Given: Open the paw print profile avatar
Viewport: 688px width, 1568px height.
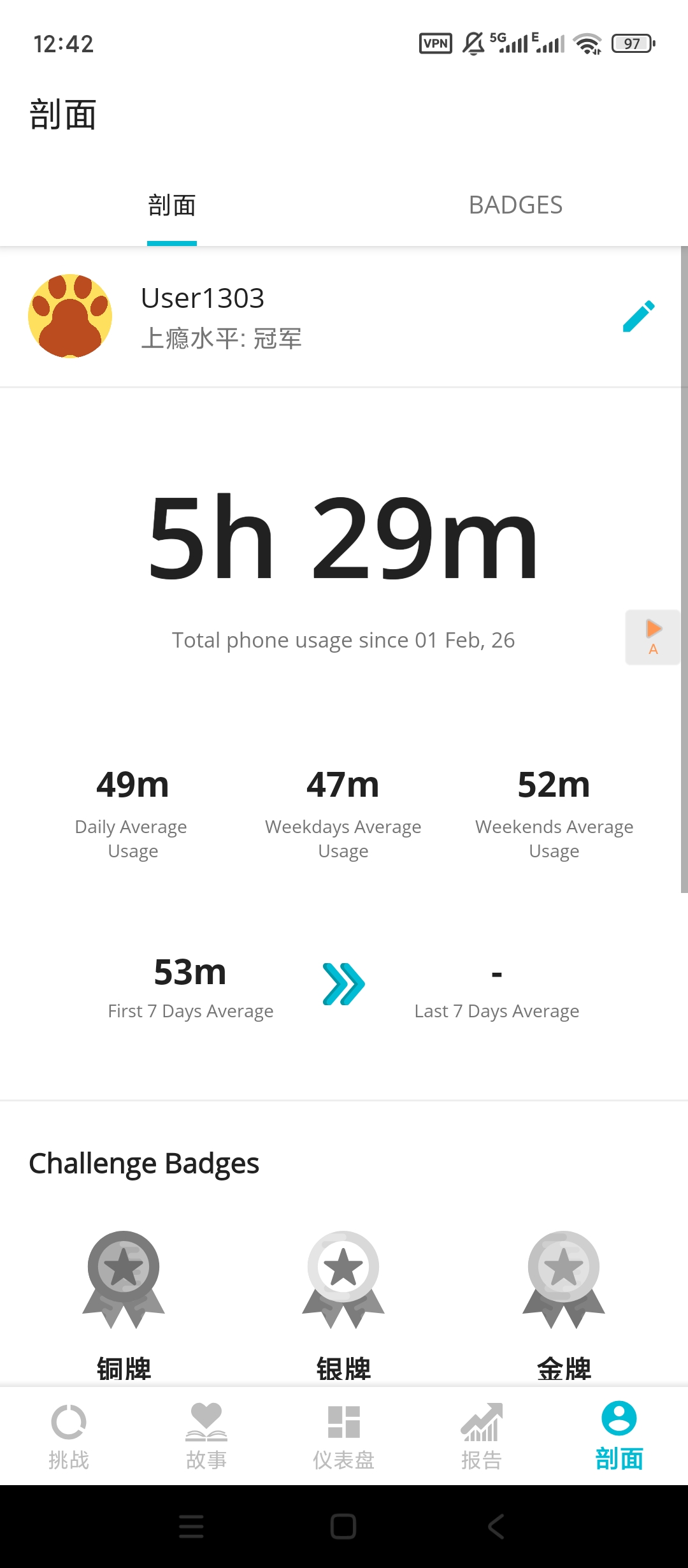Looking at the screenshot, I should [70, 316].
